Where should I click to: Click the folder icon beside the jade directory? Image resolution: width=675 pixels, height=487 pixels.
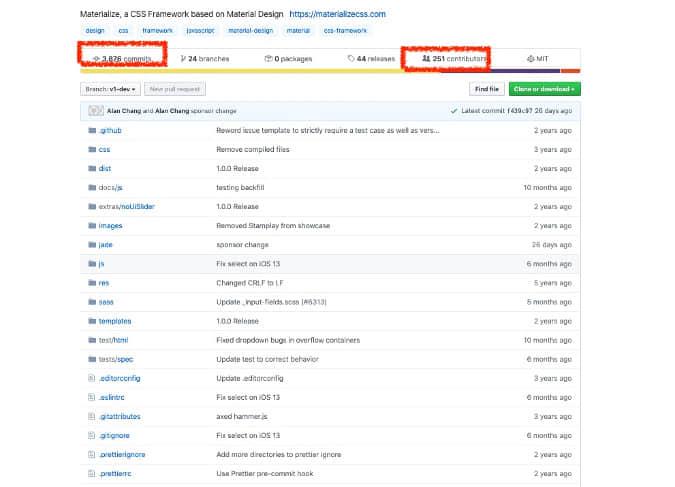(x=91, y=244)
